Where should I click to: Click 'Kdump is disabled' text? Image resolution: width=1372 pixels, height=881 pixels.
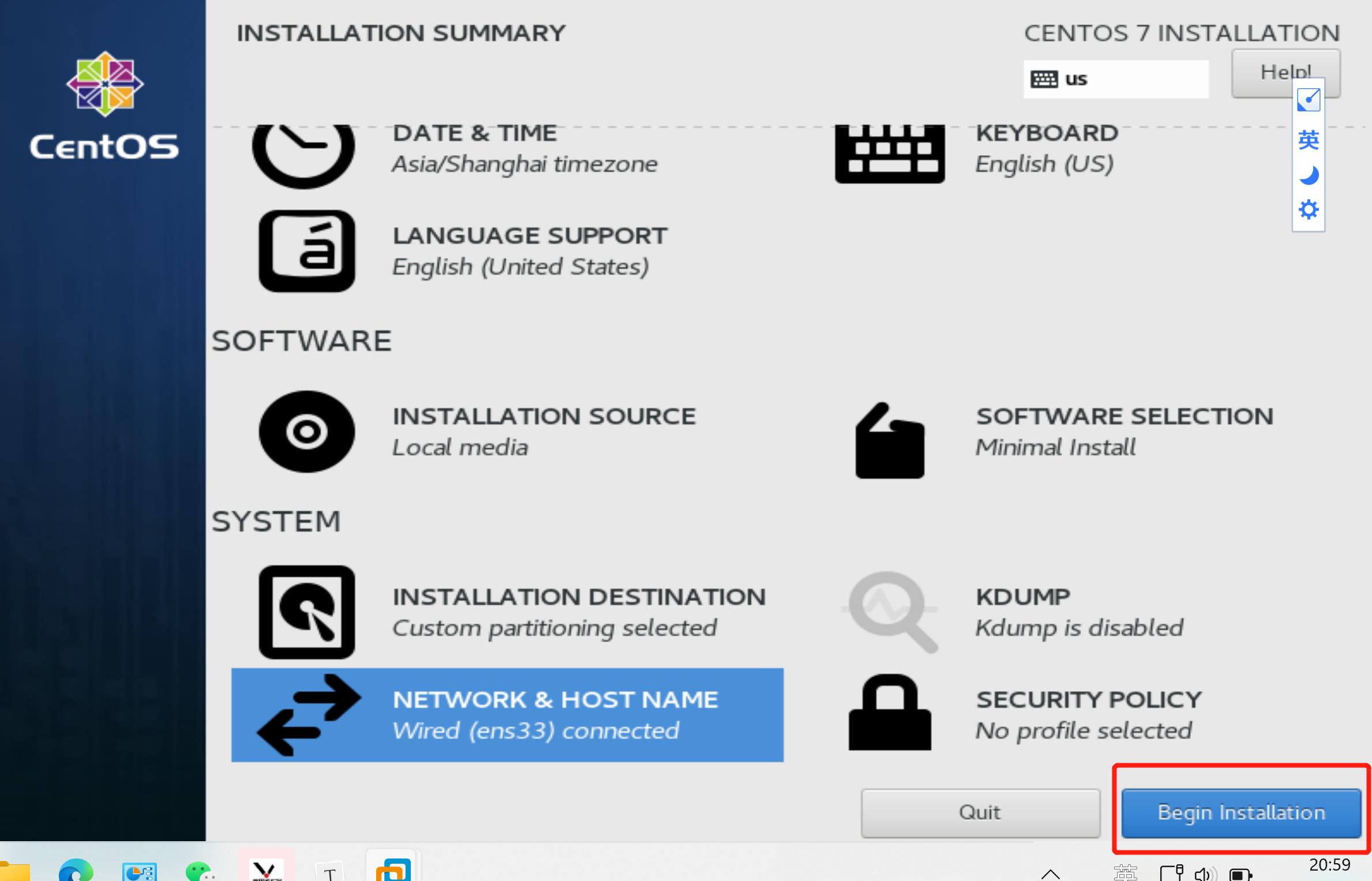(1079, 628)
